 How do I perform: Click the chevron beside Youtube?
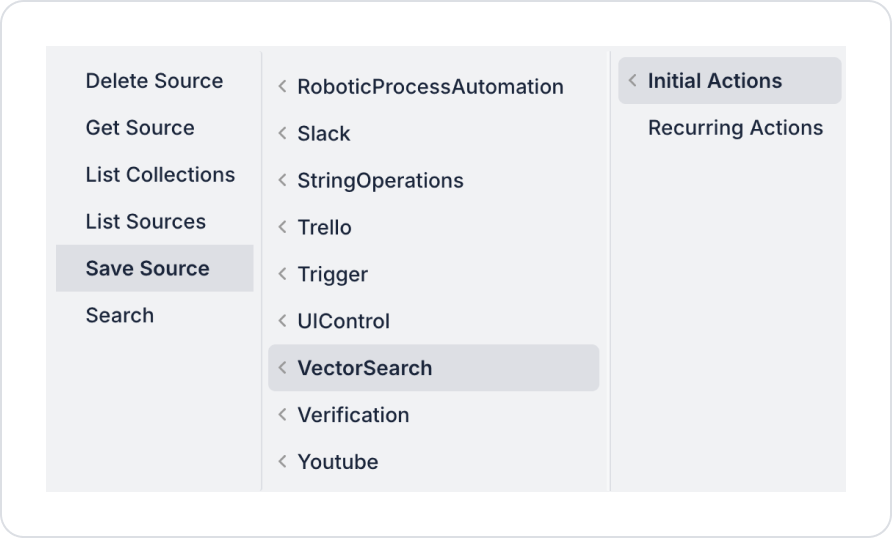[x=283, y=462]
